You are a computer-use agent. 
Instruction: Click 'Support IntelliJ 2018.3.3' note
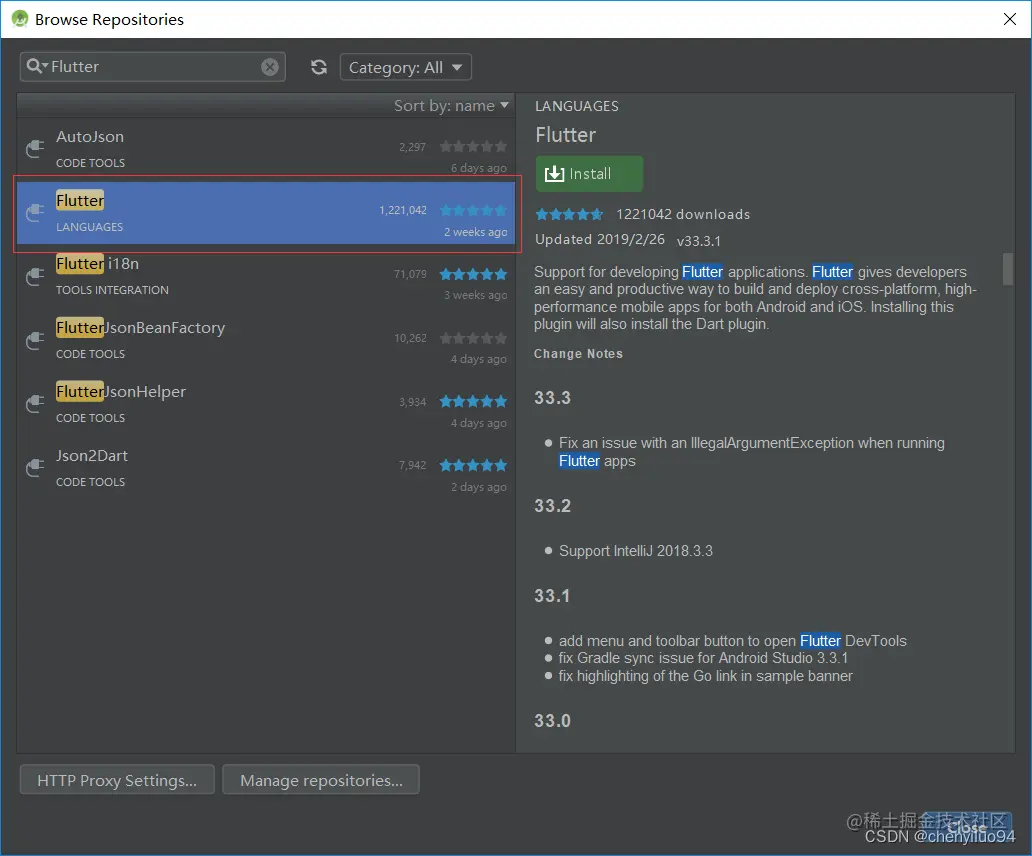tap(636, 551)
